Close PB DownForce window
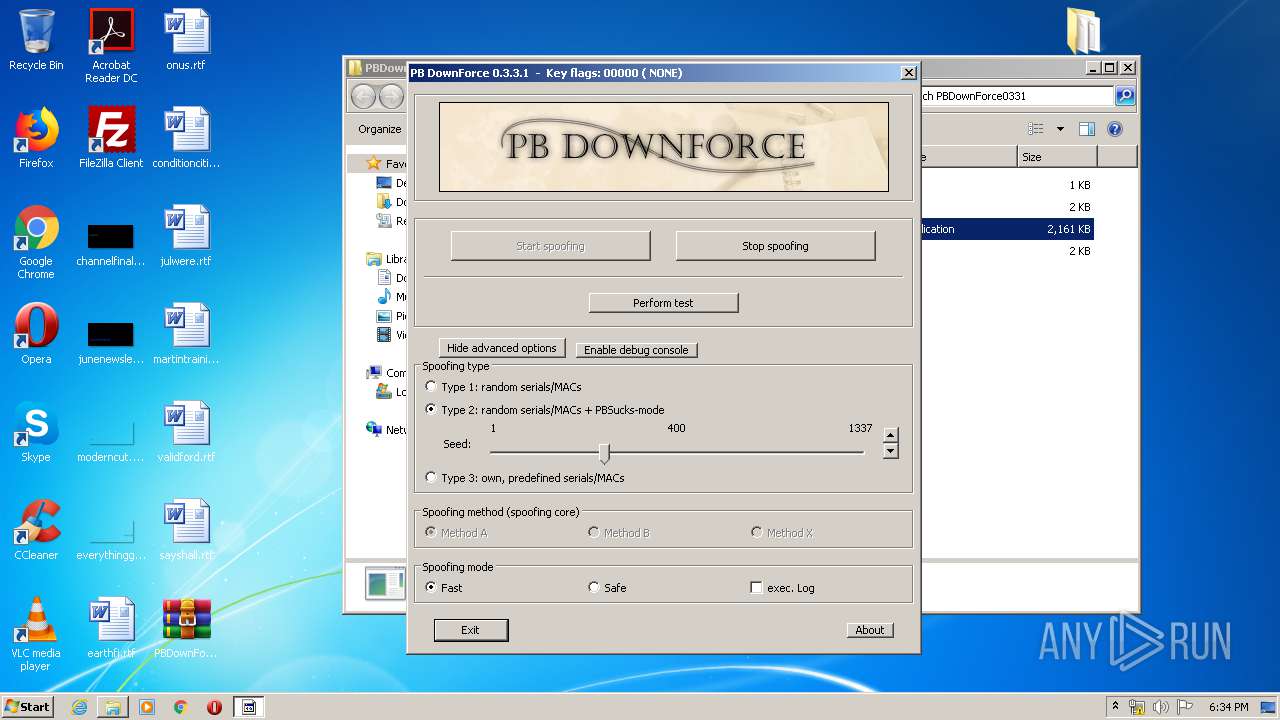Viewport: 1280px width, 720px height. coord(908,73)
